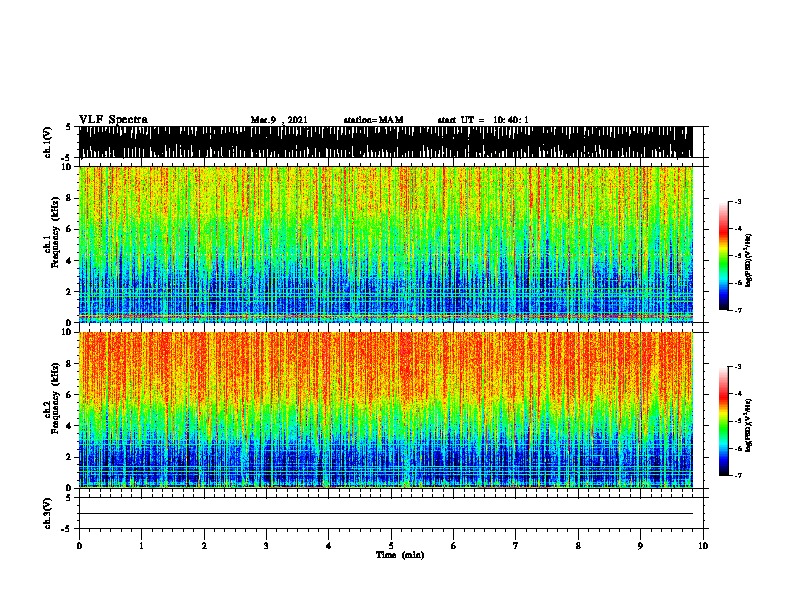This screenshot has width=792, height=612.
Task: Click the 'ch.1(V)' axis label
Action: [47, 142]
